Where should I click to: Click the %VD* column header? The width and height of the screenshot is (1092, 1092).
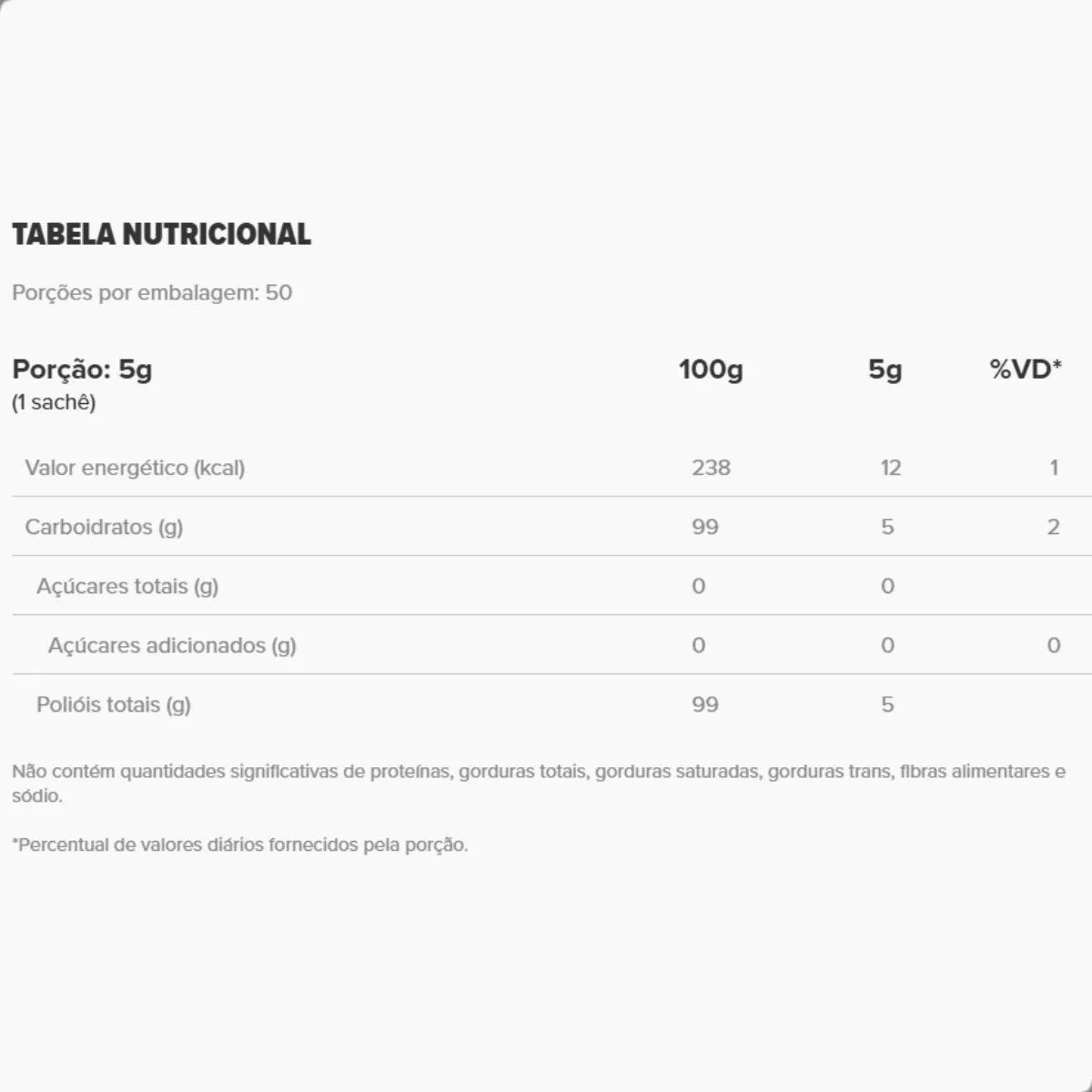coord(1026,369)
